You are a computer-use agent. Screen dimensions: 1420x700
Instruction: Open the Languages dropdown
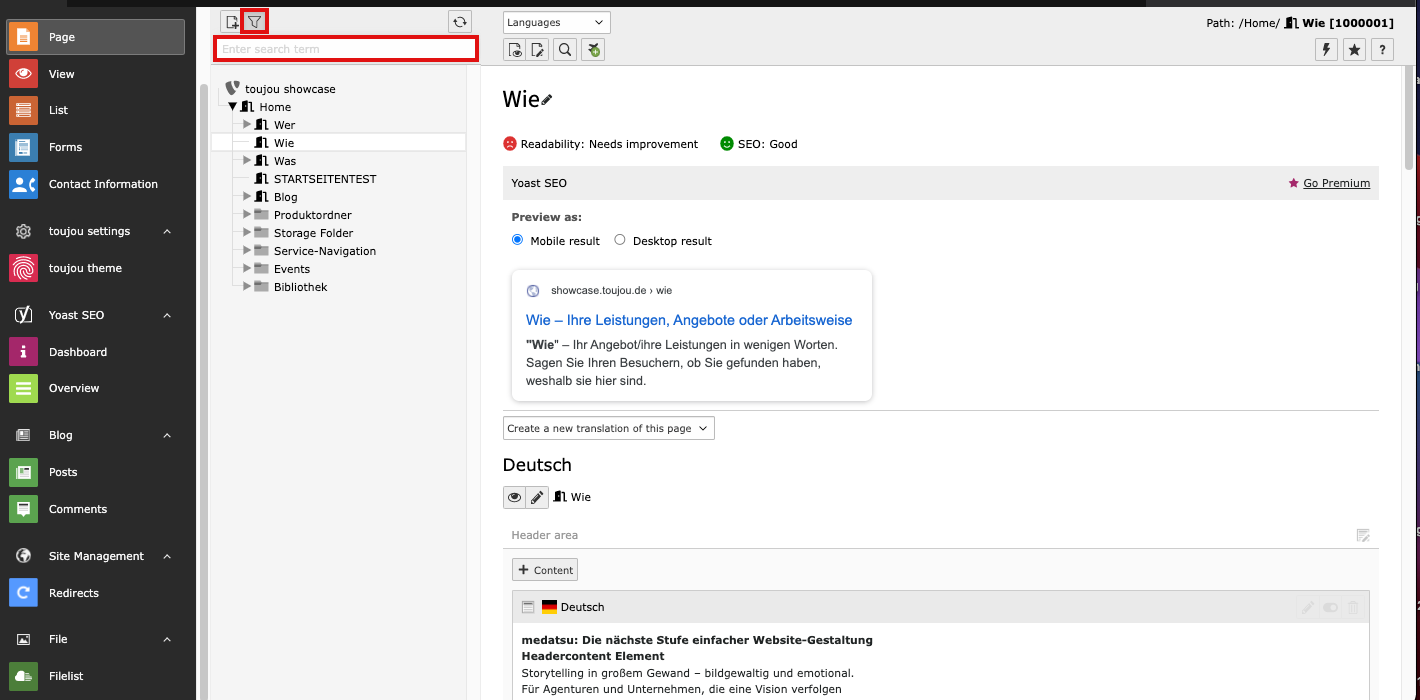pos(556,22)
